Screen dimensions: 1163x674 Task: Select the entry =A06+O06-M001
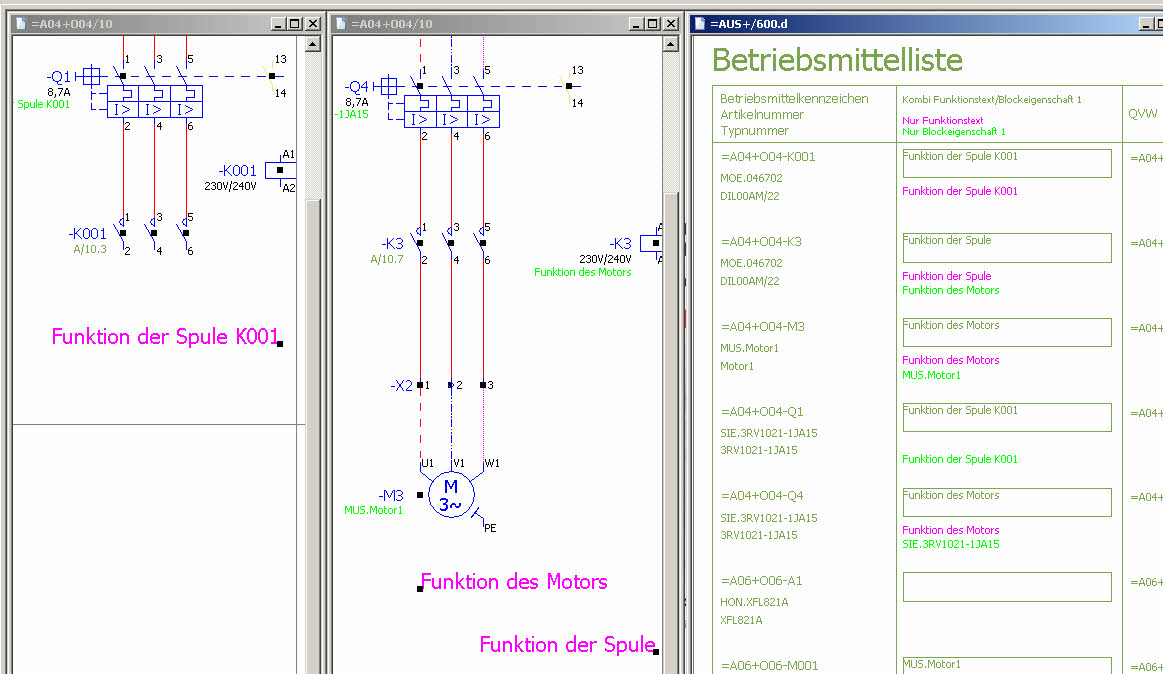[770, 666]
